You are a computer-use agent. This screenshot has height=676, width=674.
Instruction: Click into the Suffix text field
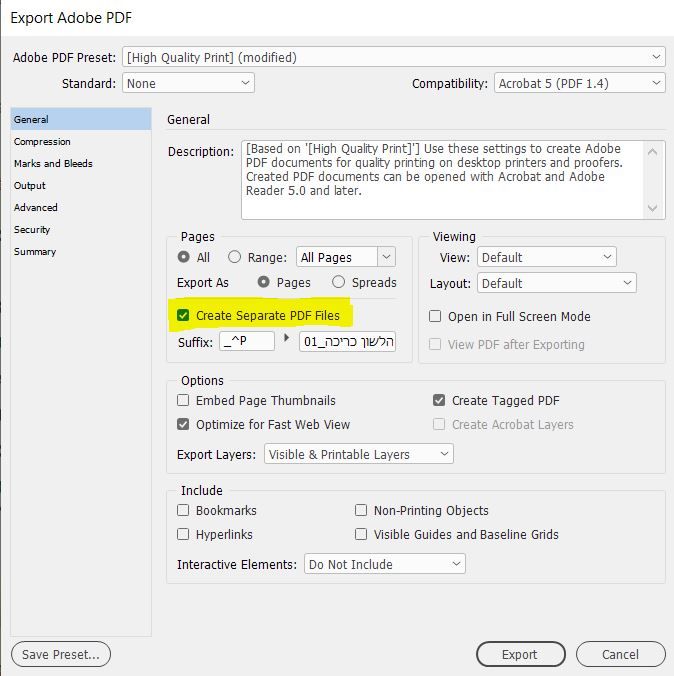click(x=248, y=341)
